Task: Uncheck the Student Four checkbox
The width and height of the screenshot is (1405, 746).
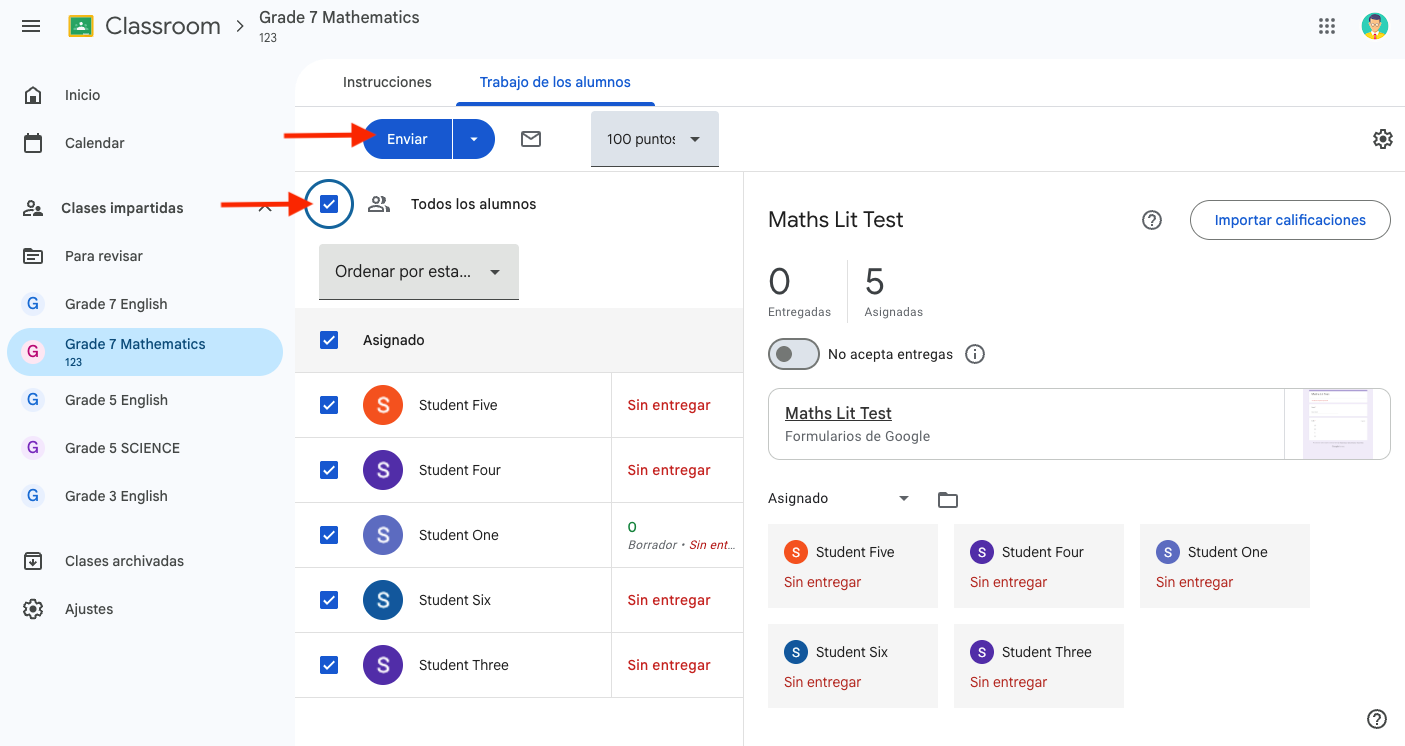Action: (x=329, y=470)
